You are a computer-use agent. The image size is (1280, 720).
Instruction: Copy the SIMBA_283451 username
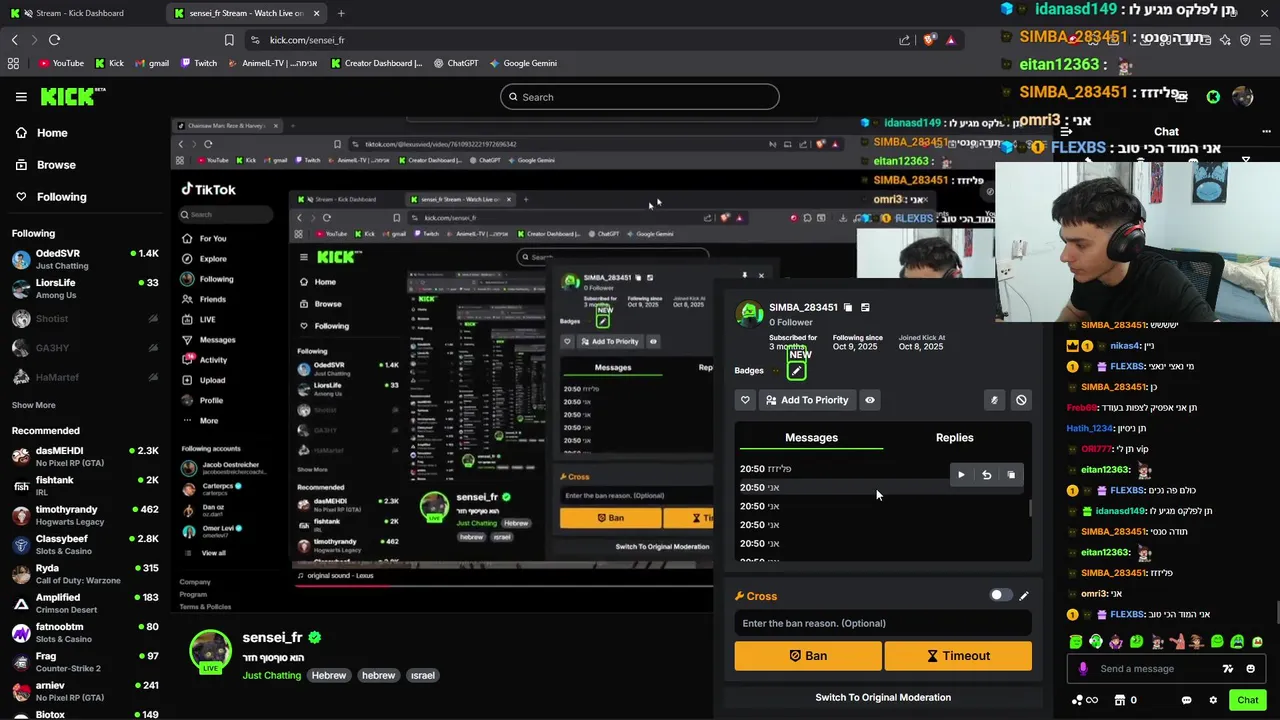(x=848, y=307)
